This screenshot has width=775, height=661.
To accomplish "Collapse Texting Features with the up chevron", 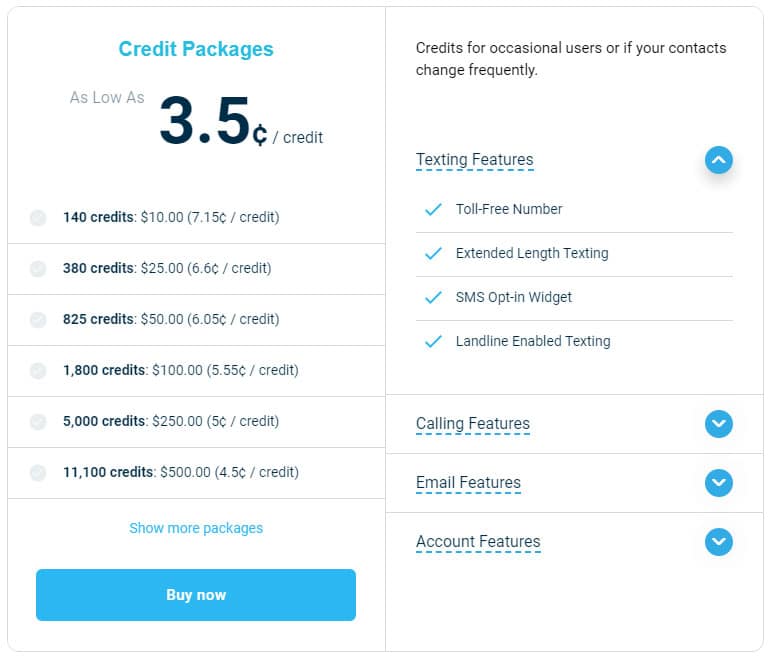I will (x=719, y=160).
